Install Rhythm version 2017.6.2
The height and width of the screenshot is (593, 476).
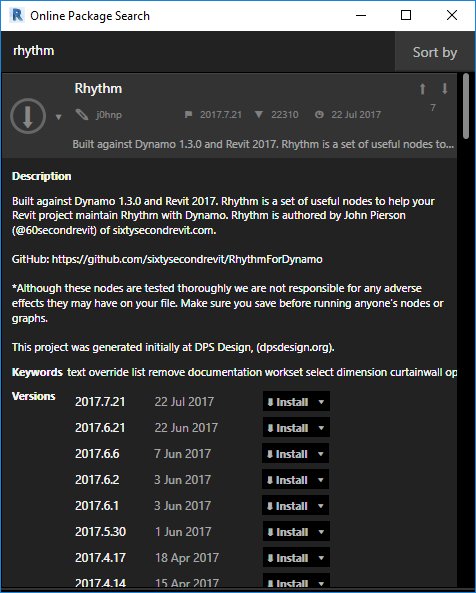pos(287,480)
